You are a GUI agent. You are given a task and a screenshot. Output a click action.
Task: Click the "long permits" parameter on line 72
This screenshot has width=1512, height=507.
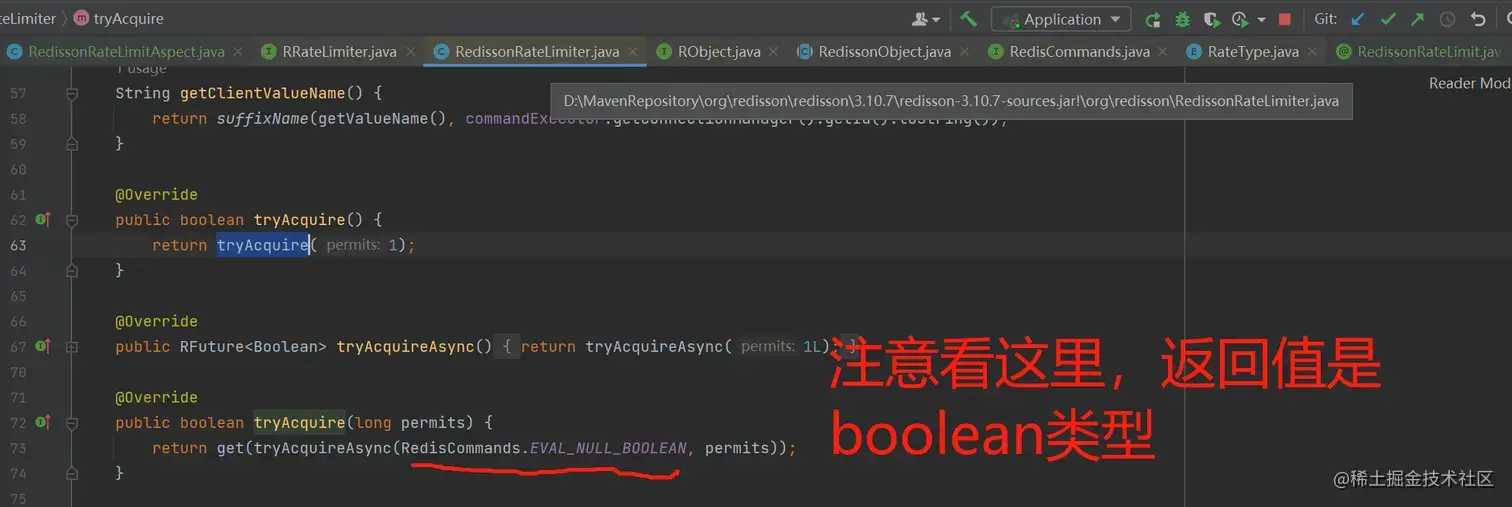[x=410, y=422]
